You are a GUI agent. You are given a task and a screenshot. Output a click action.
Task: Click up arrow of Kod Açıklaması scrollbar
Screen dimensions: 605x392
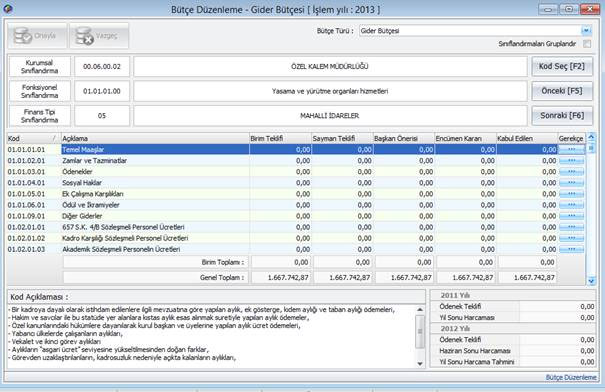420,309
